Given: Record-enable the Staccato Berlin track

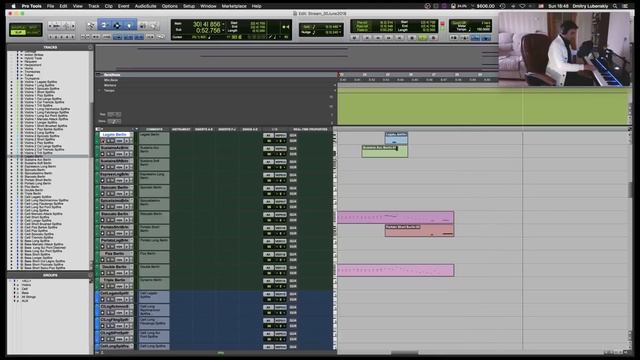Looking at the screenshot, I should coord(103,220).
